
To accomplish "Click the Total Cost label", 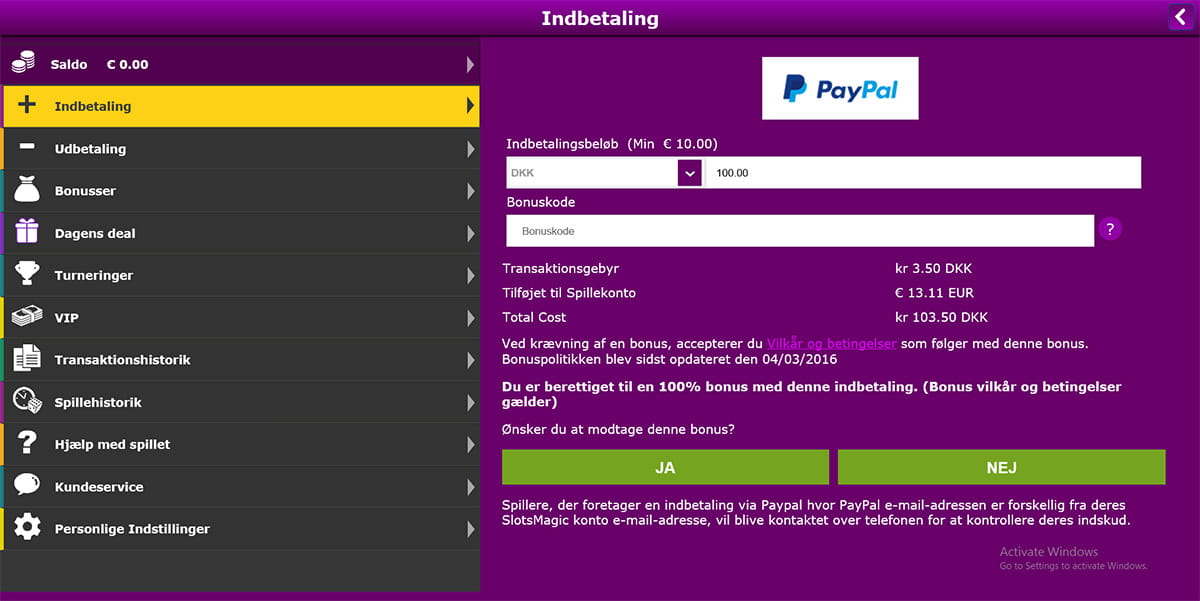I will point(534,317).
